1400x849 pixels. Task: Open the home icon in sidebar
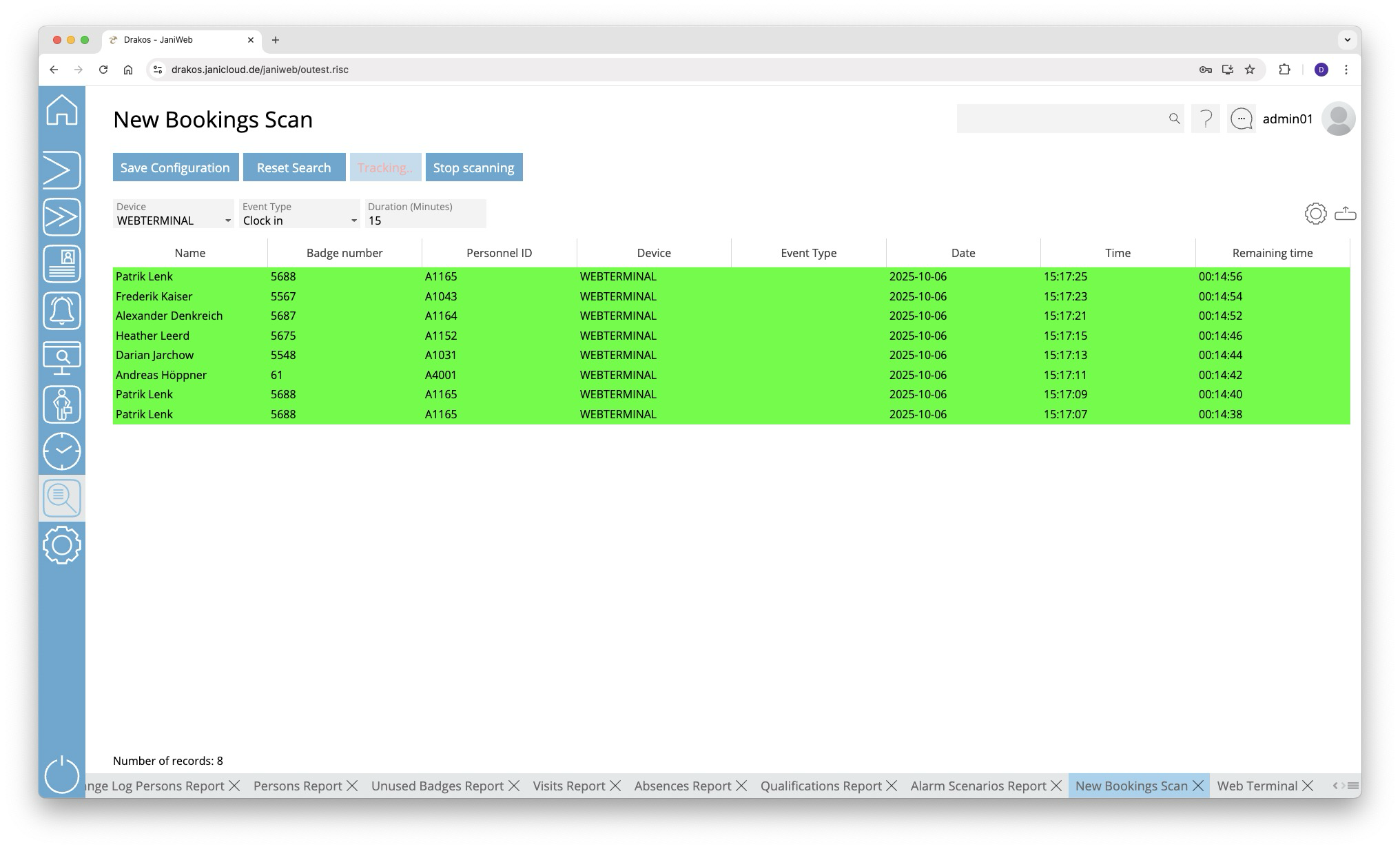click(62, 110)
